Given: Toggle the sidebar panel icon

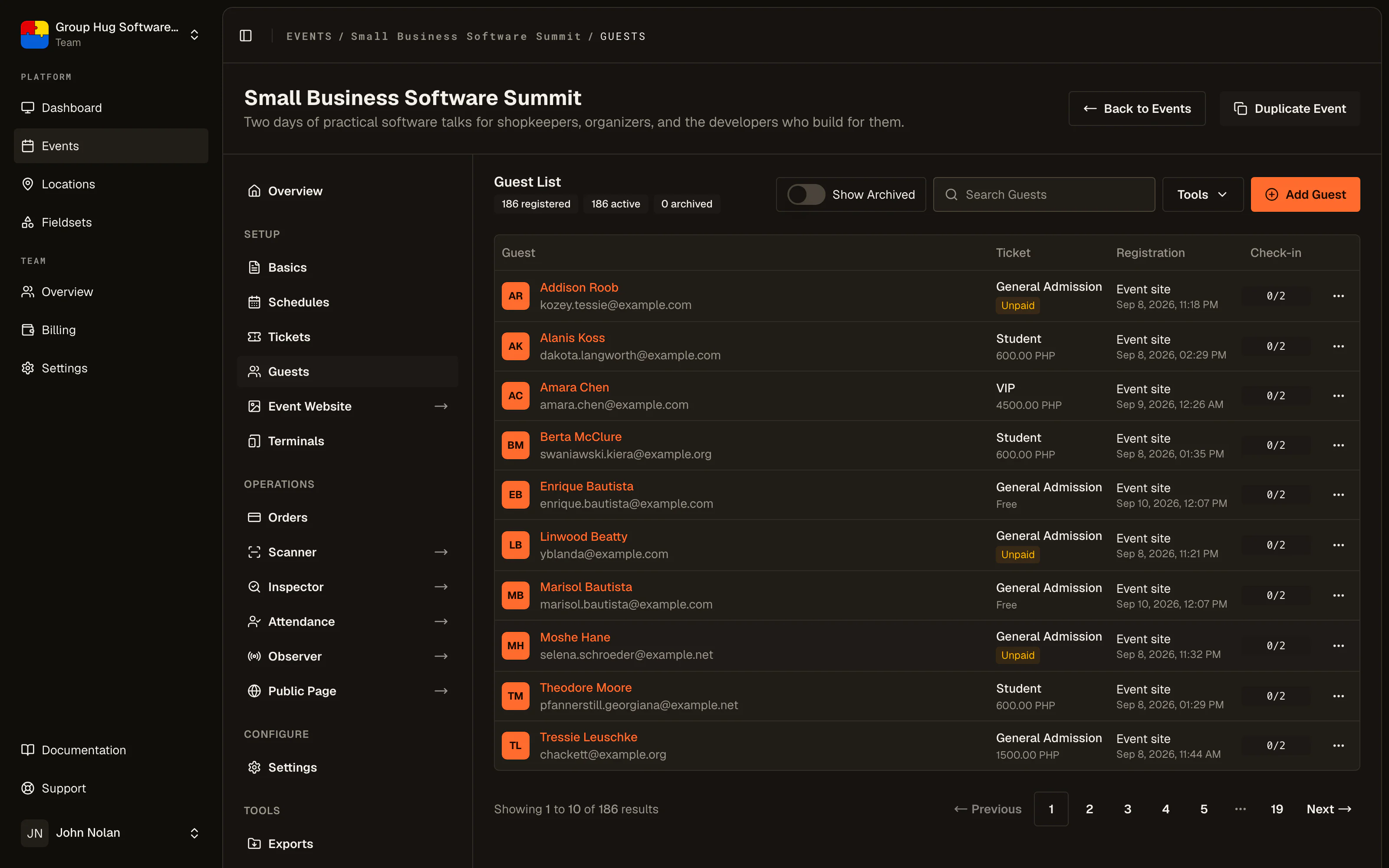Looking at the screenshot, I should pos(246,36).
